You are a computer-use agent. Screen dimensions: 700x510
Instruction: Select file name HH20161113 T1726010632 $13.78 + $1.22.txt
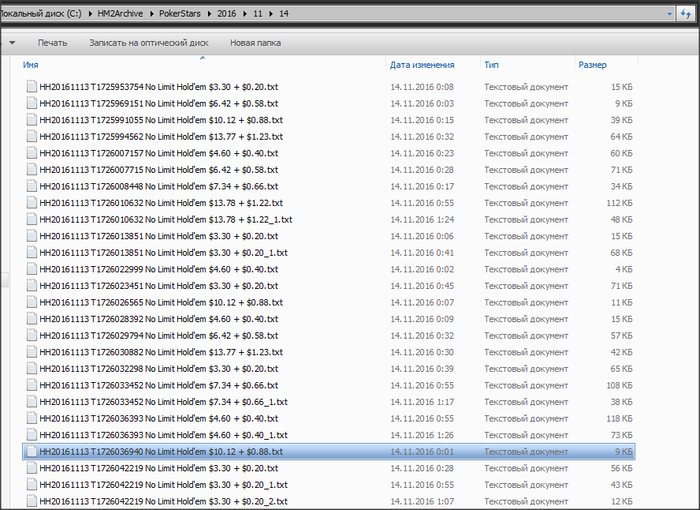(161, 203)
